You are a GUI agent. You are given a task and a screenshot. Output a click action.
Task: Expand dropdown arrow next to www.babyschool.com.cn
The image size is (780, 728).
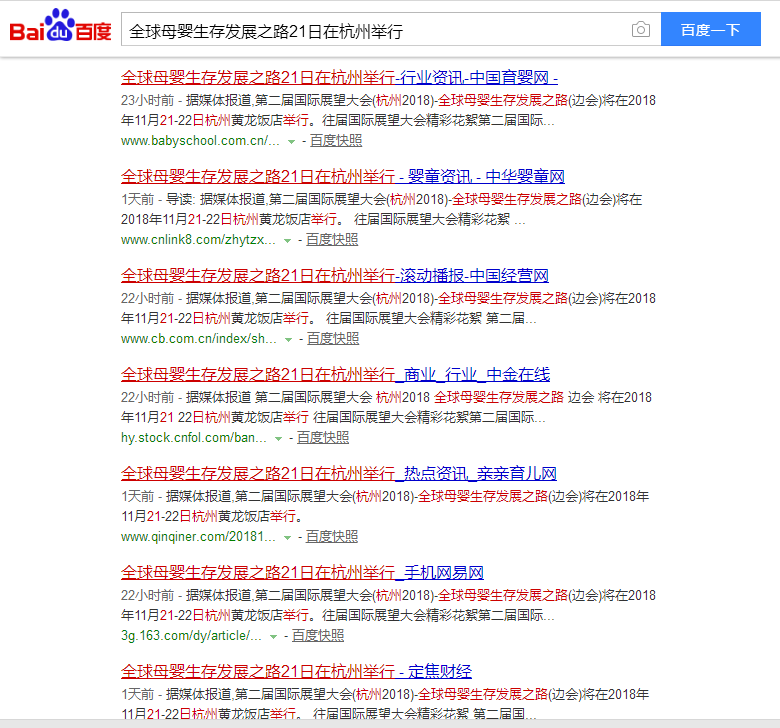pyautogui.click(x=292, y=142)
